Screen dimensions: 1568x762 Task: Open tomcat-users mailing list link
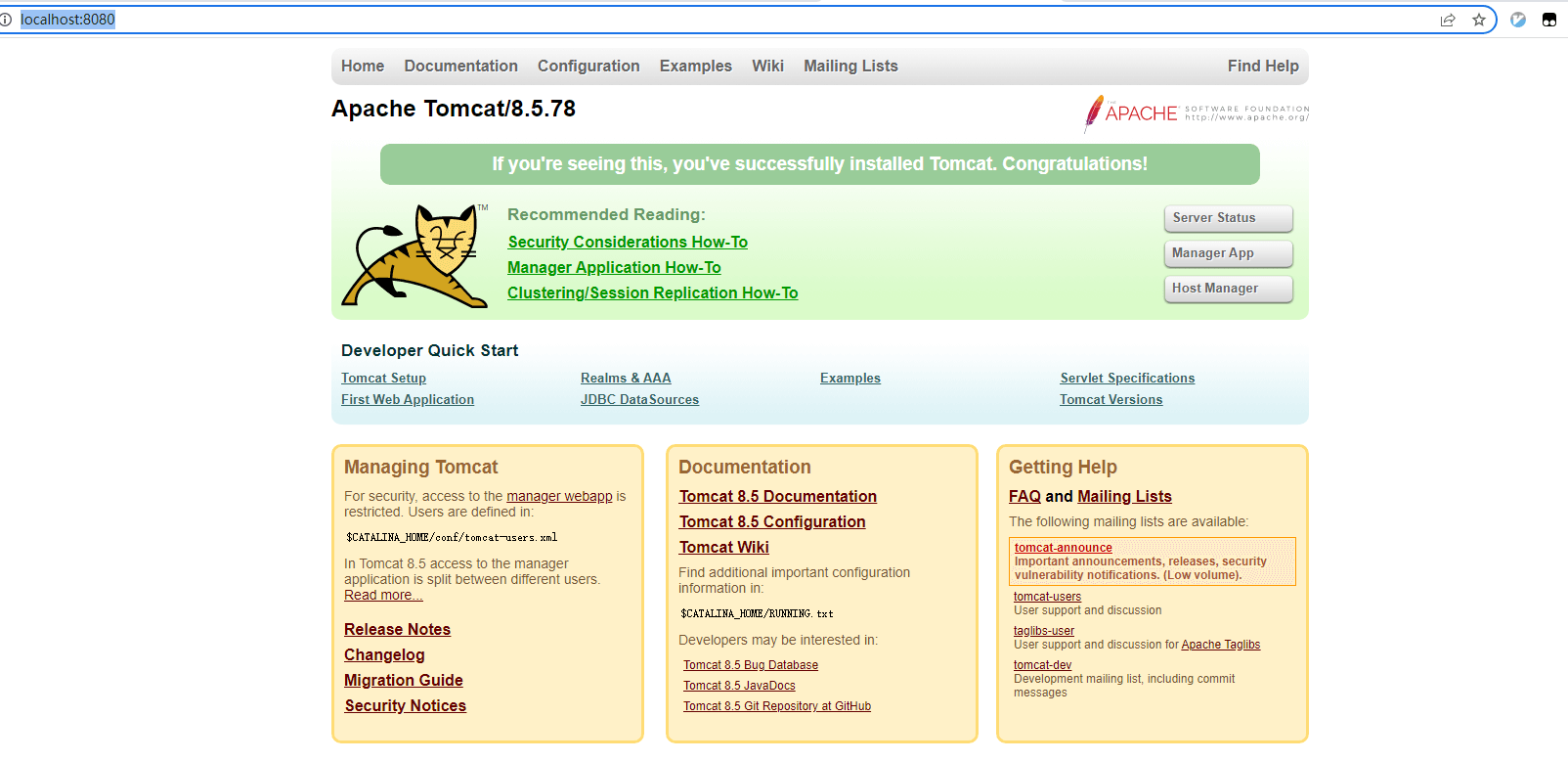pos(1047,597)
